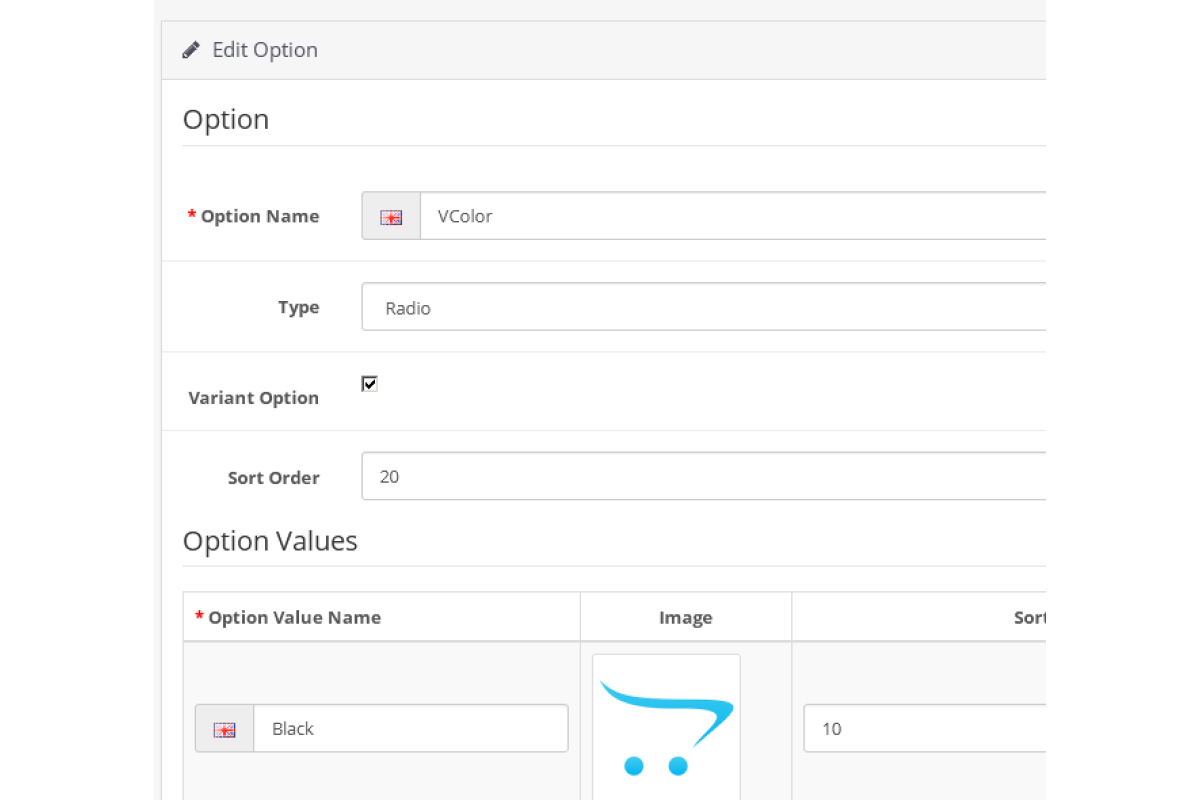Click the language flag beside Option Name
Screen dimensions: 1200x800
(391, 216)
